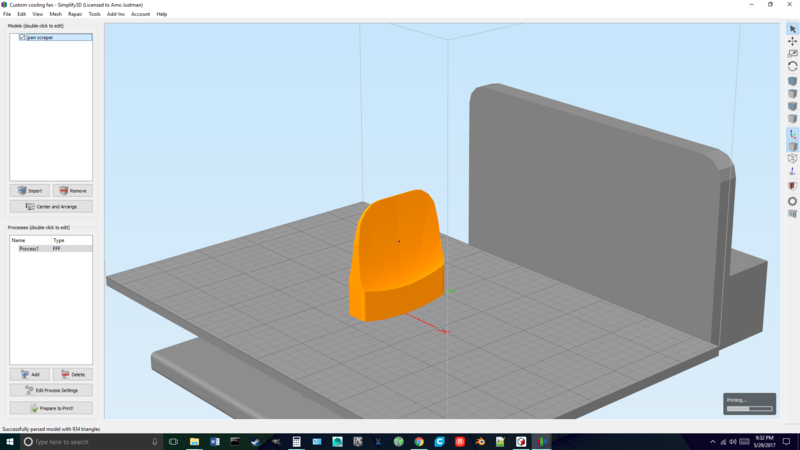Open the Account menu
800x450 pixels.
pyautogui.click(x=140, y=14)
